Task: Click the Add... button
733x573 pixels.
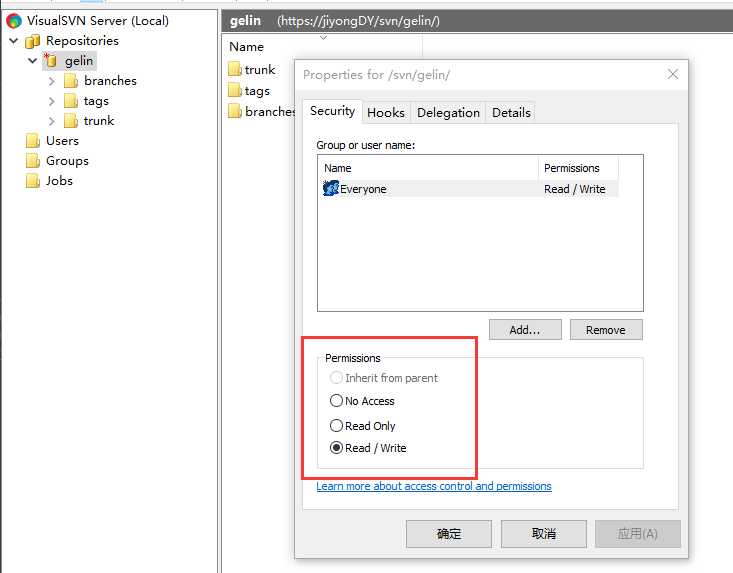Action: pyautogui.click(x=525, y=330)
